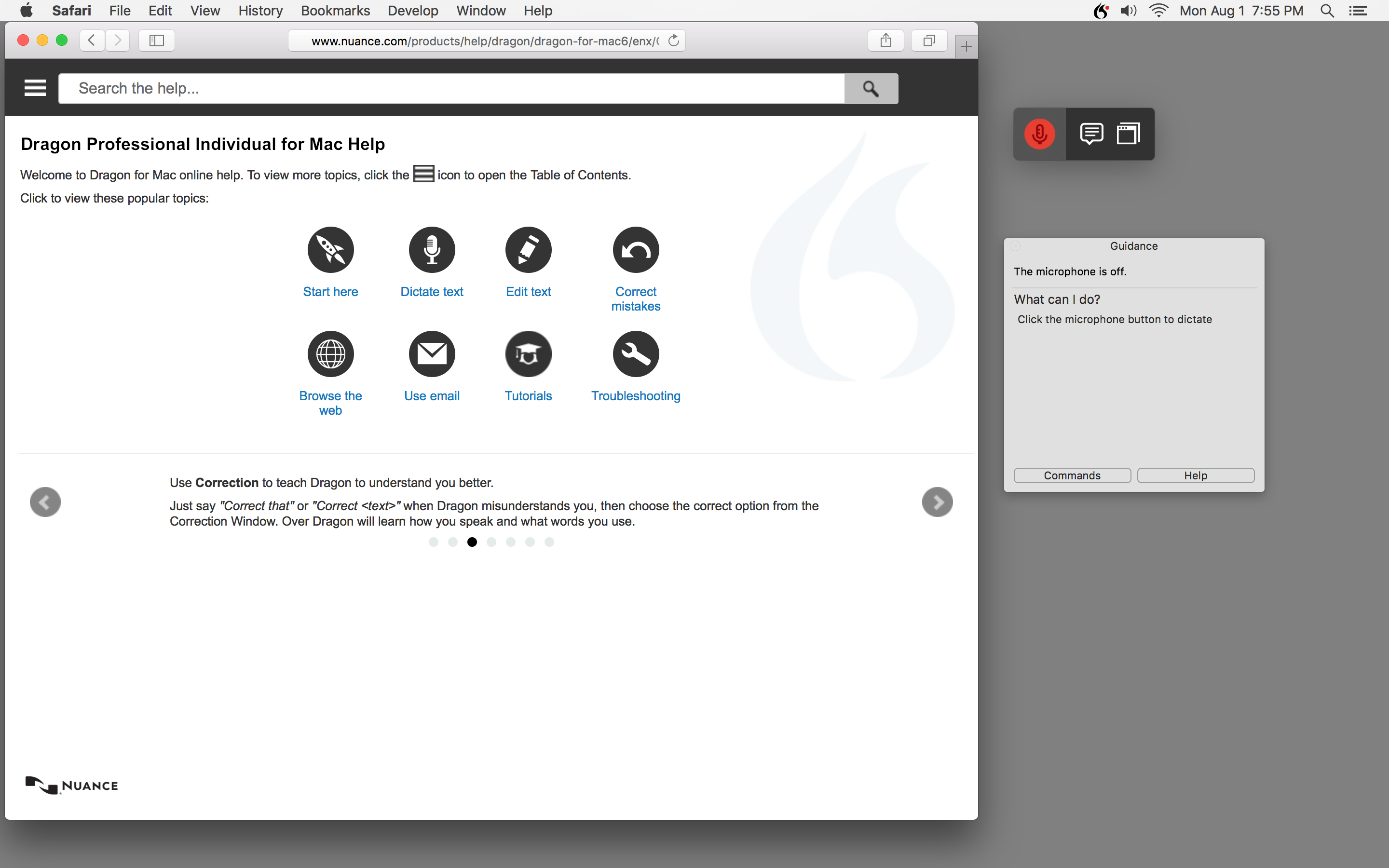Viewport: 1389px width, 868px height.
Task: Click the Search the help text field
Action: pyautogui.click(x=451, y=88)
